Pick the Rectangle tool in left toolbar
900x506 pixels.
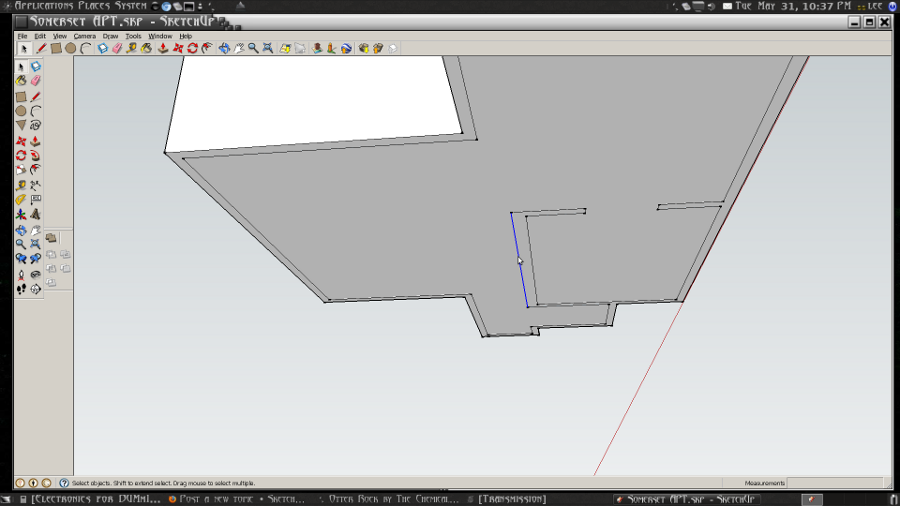point(21,97)
